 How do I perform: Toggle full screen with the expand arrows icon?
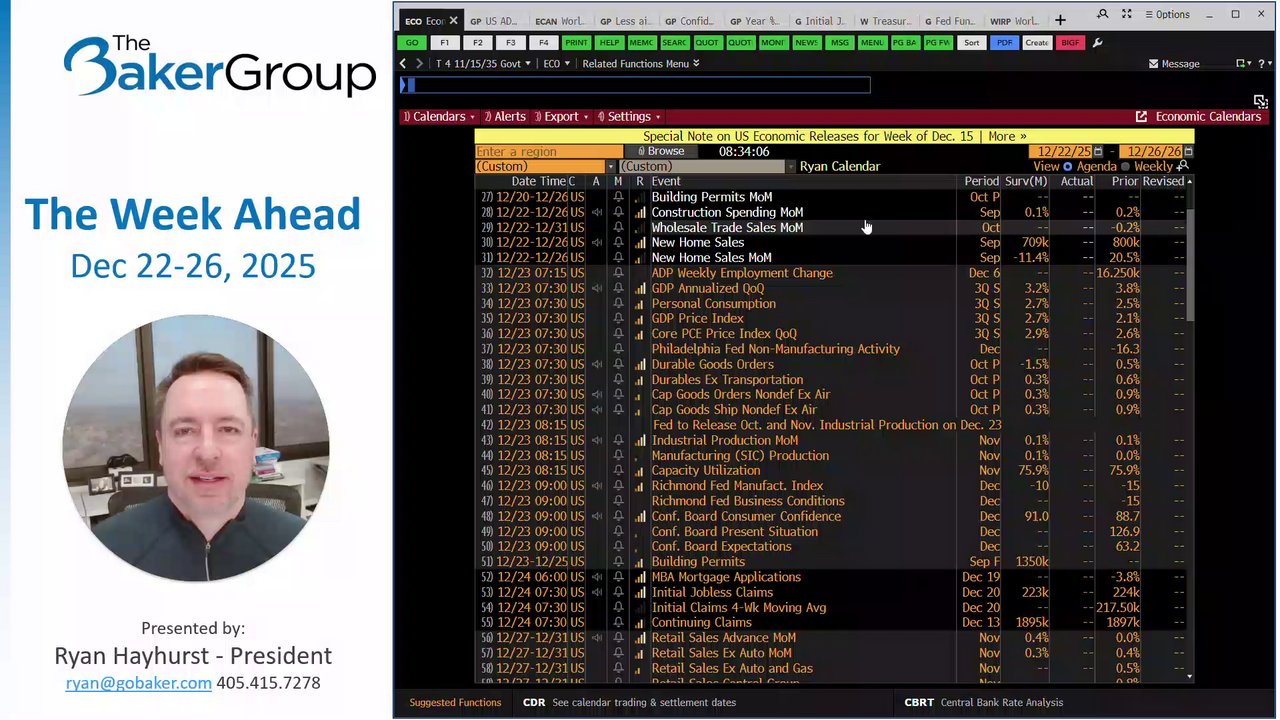coord(1127,14)
